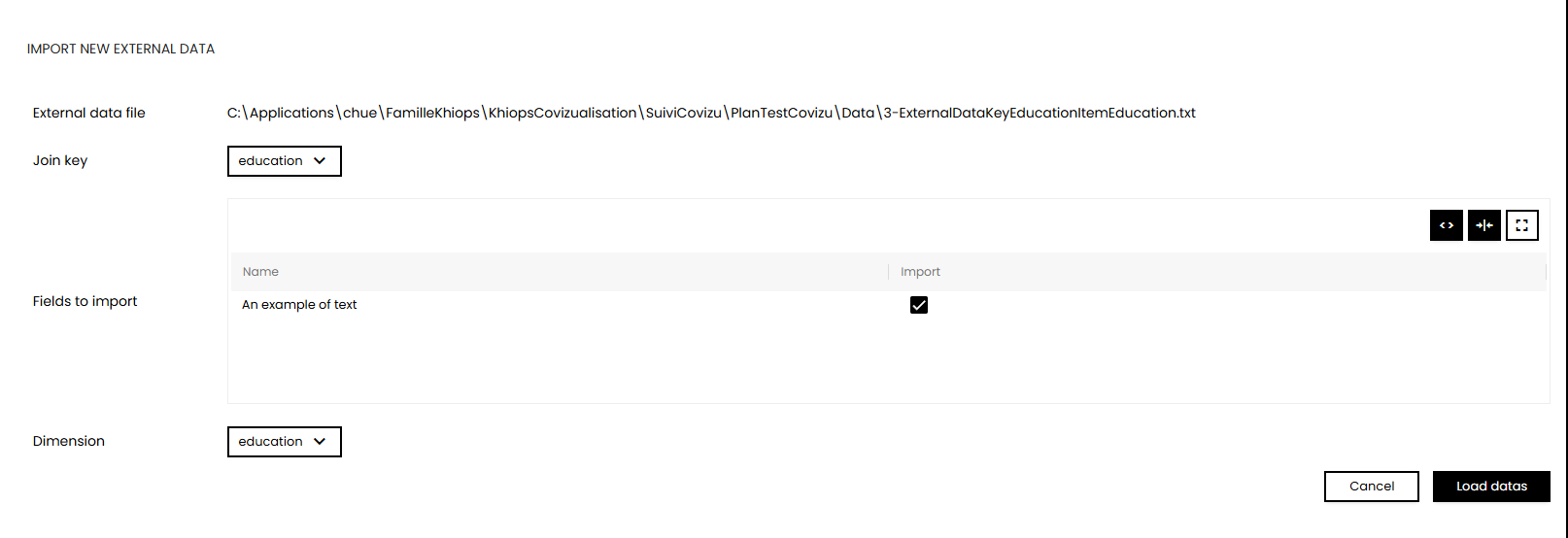Click the Fields to import label

tap(85, 301)
